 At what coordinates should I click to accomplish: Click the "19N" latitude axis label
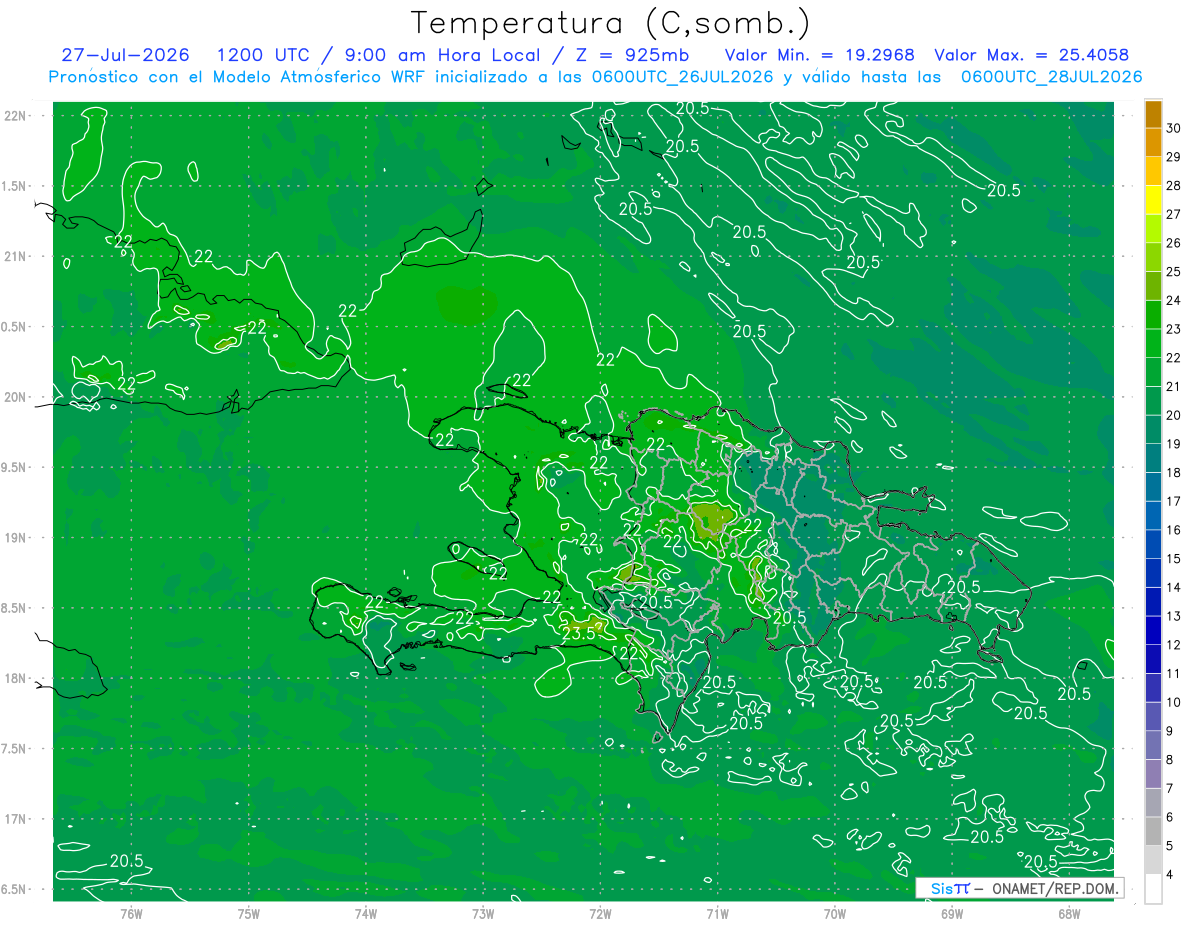[16, 538]
